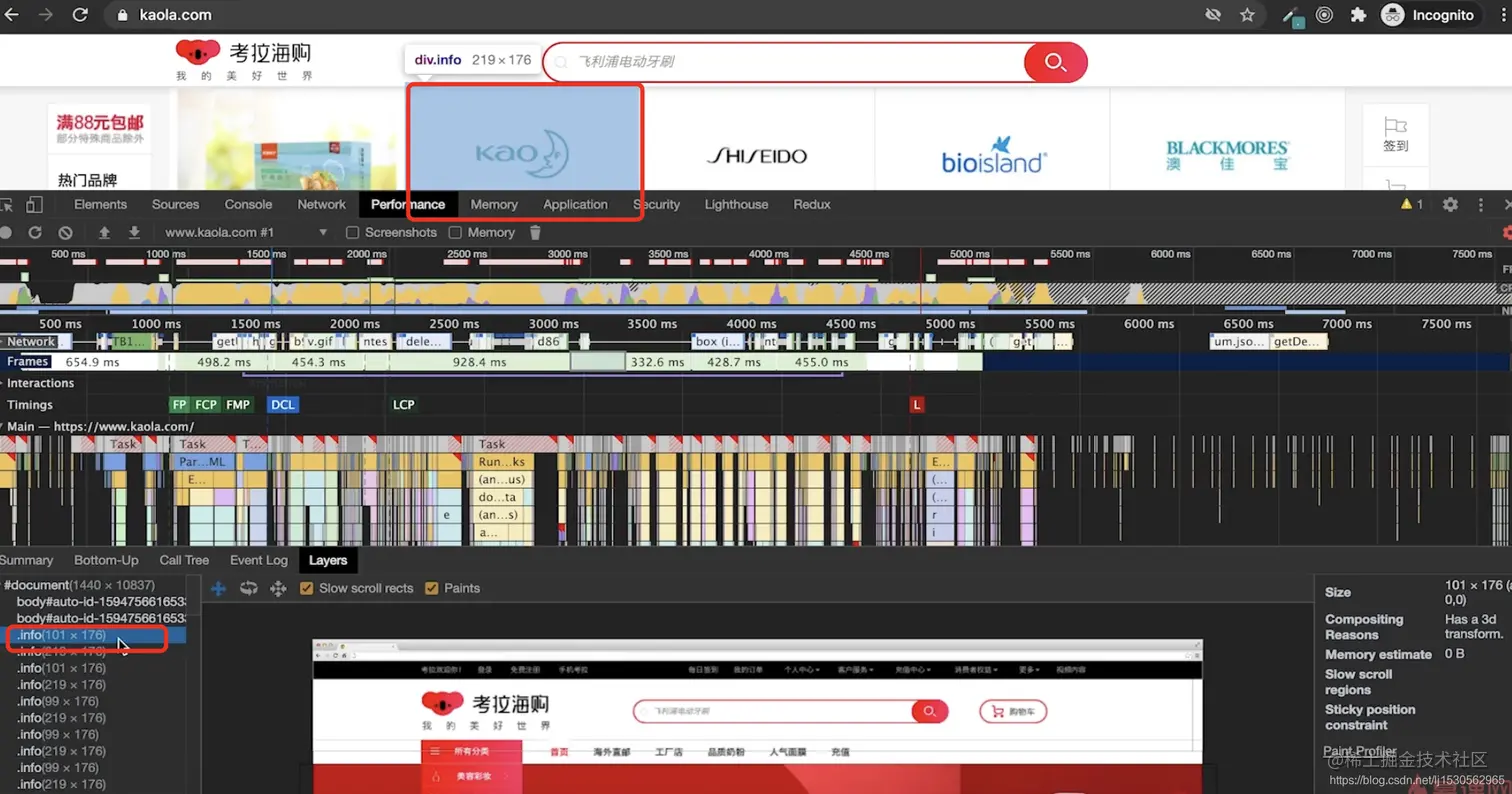Bookmark this page with the star icon
The height and width of the screenshot is (794, 1512).
1247,15
